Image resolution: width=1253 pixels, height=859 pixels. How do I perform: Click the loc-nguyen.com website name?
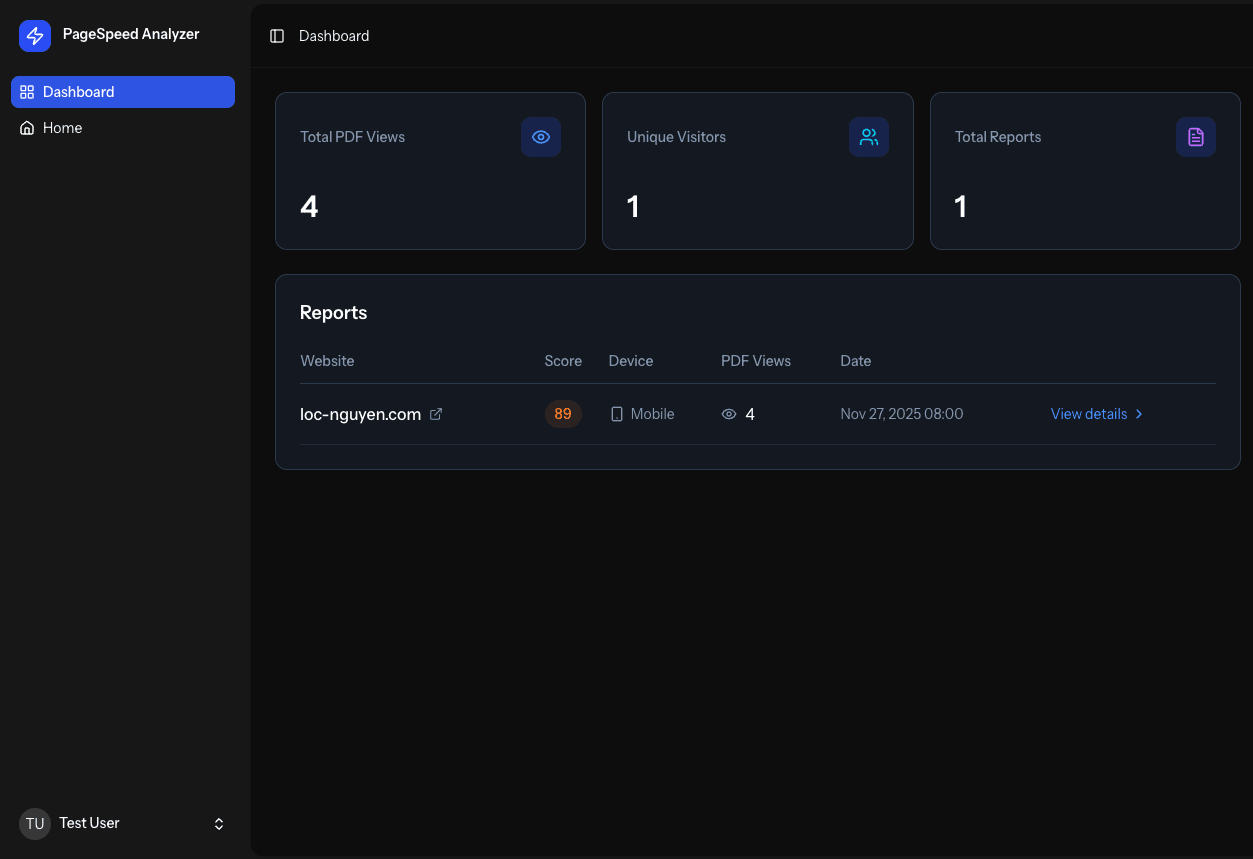point(360,413)
